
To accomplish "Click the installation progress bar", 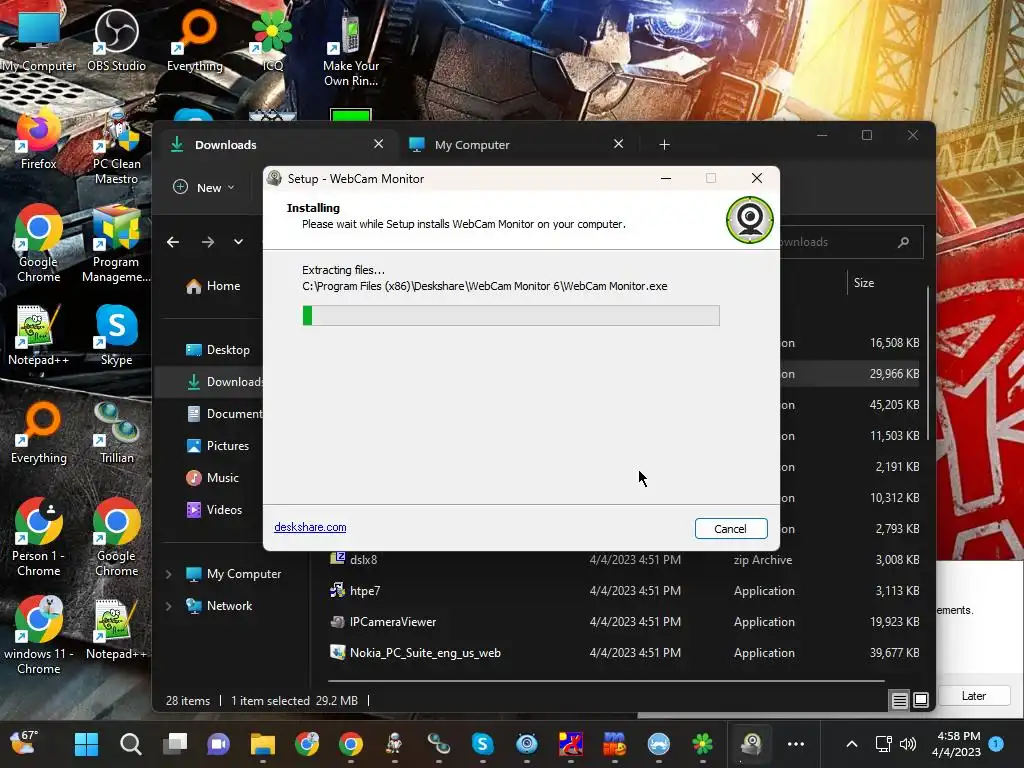I will pos(511,315).
